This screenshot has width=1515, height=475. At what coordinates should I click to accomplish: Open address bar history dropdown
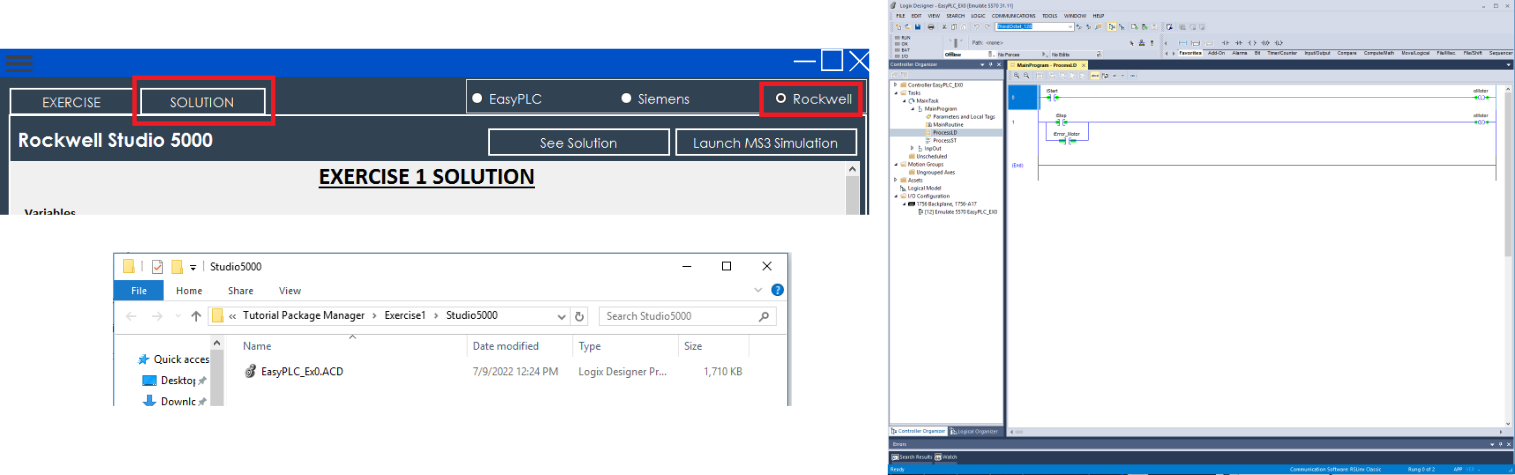coord(561,316)
